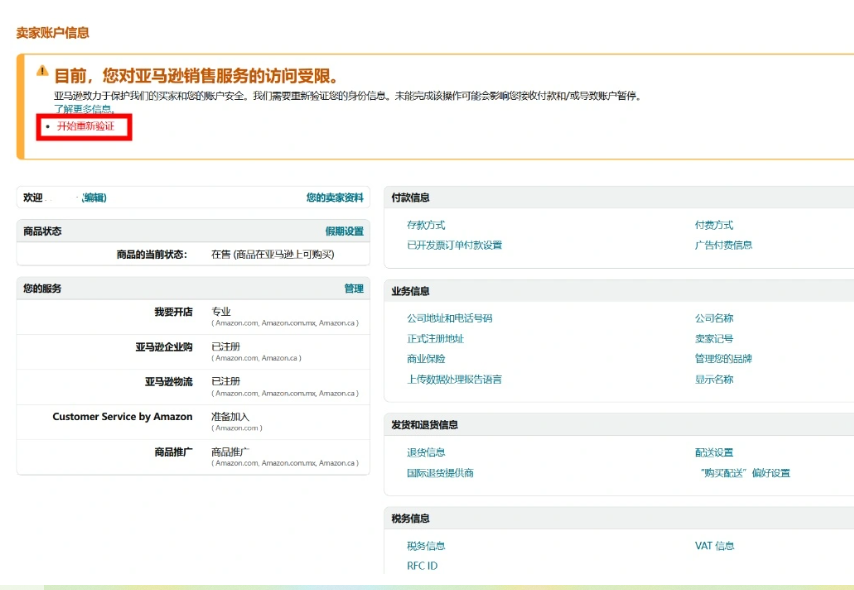Click 已开发票订单付款设置 link
The image size is (854, 590).
coord(454,245)
